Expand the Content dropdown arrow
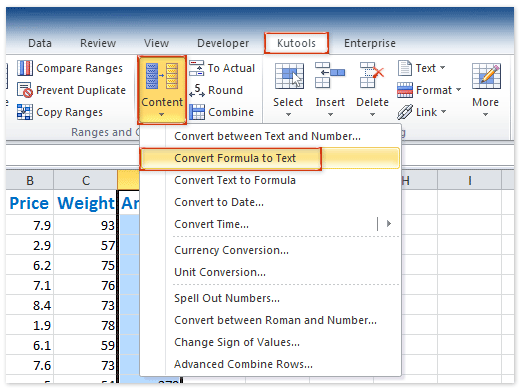 coord(162,114)
